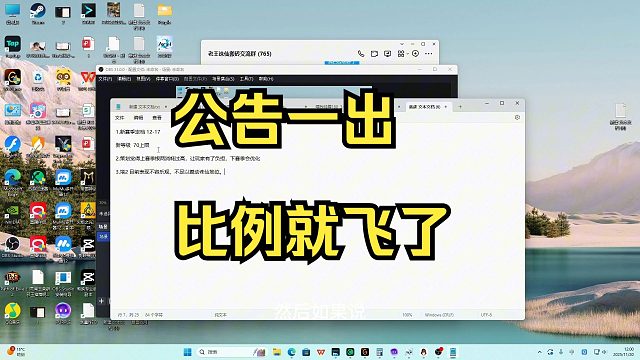Click Windows (CRLF) in Notepad status bar

click(x=439, y=315)
